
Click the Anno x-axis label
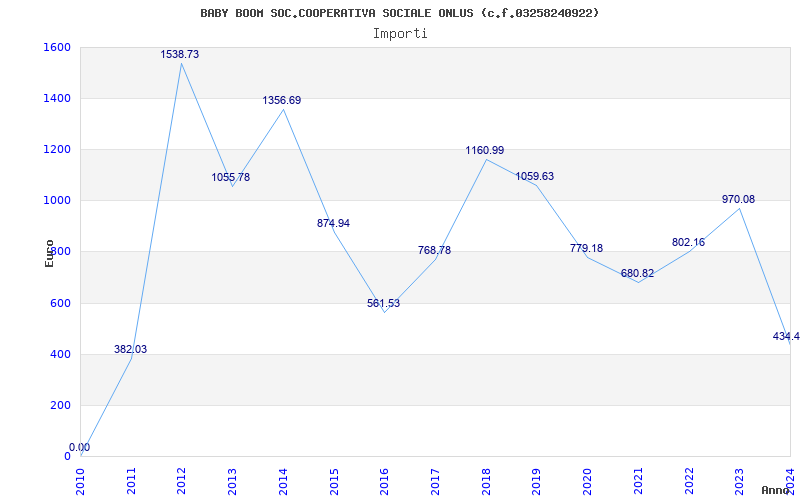click(775, 490)
